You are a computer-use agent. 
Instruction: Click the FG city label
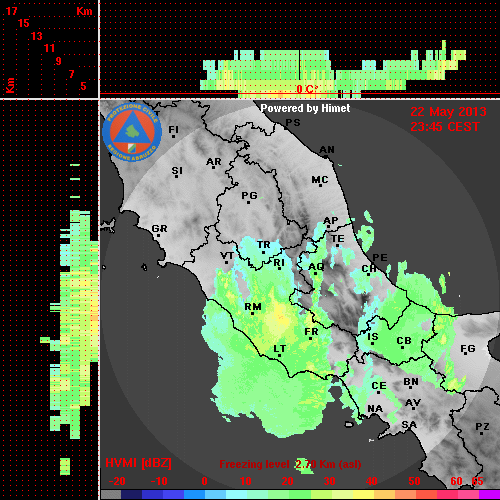click(468, 349)
